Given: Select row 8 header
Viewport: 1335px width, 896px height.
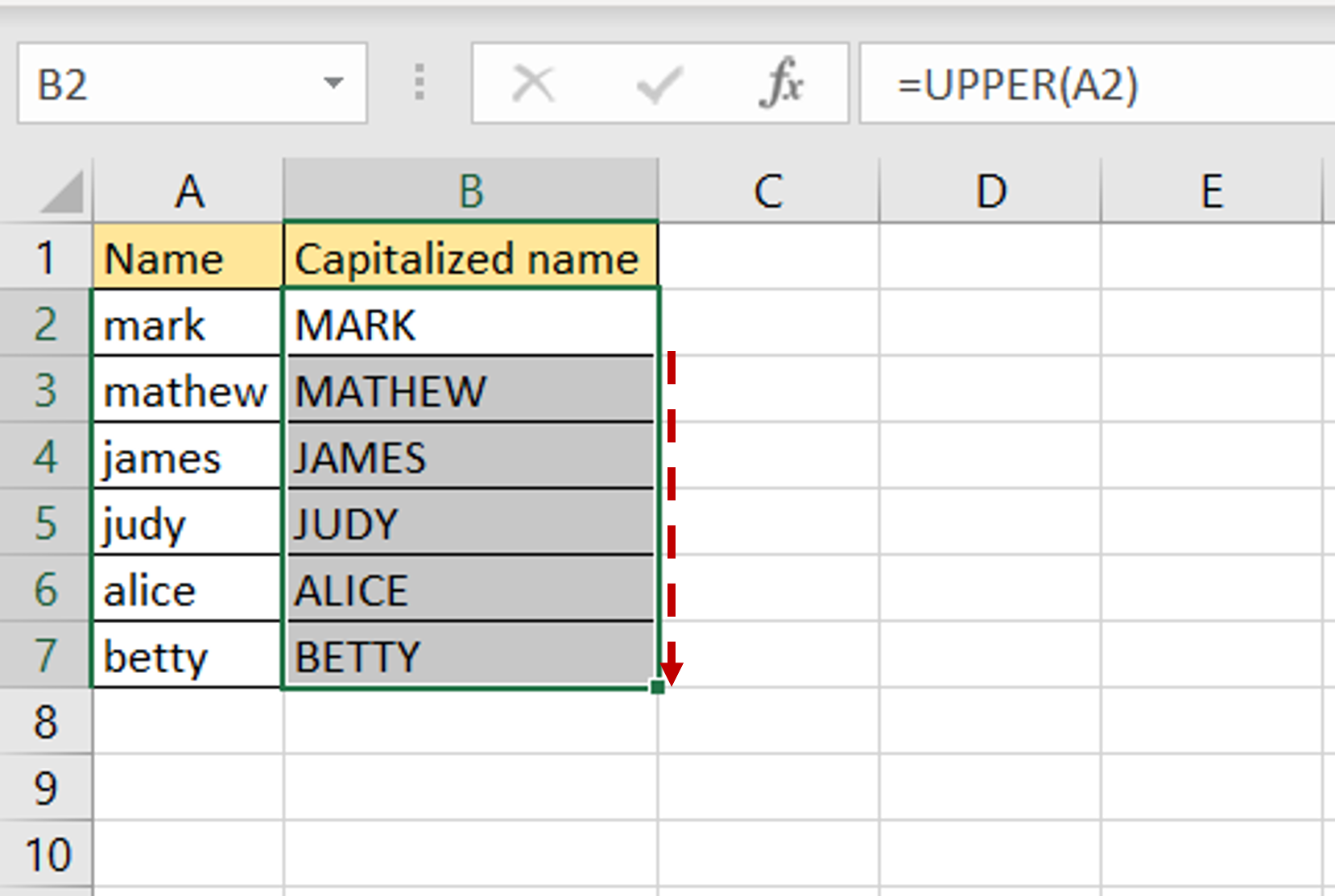Looking at the screenshot, I should click(46, 721).
